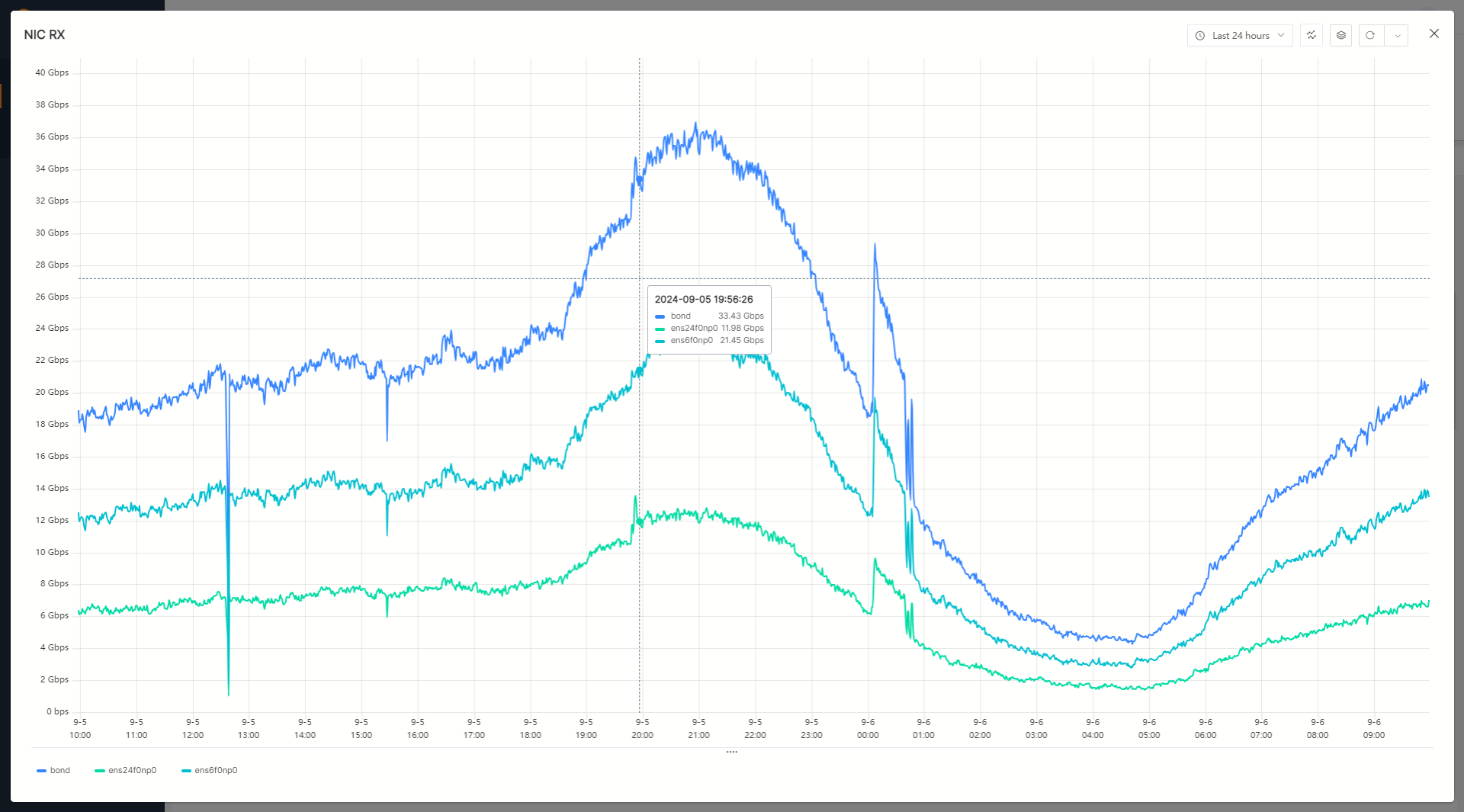Viewport: 1464px width, 812px height.
Task: Toggle the ens6f0np0 series label in legend
Action: point(216,771)
